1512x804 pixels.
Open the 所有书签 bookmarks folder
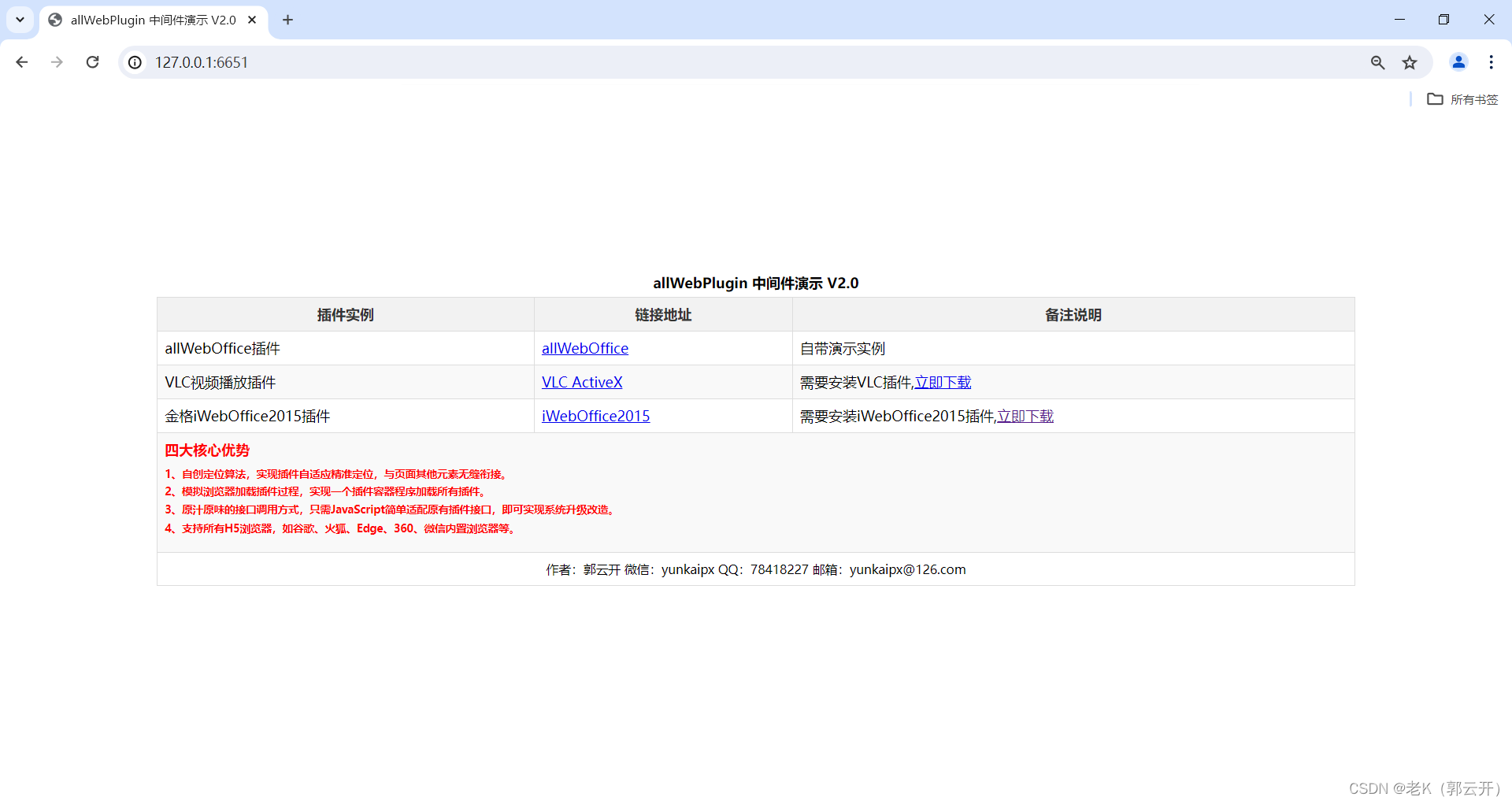[x=1463, y=99]
